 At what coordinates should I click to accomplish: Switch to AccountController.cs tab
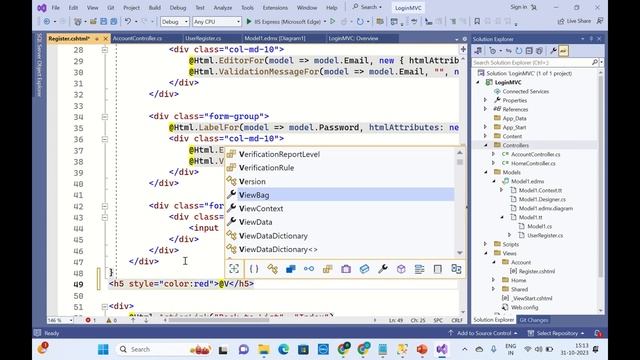click(x=137, y=38)
